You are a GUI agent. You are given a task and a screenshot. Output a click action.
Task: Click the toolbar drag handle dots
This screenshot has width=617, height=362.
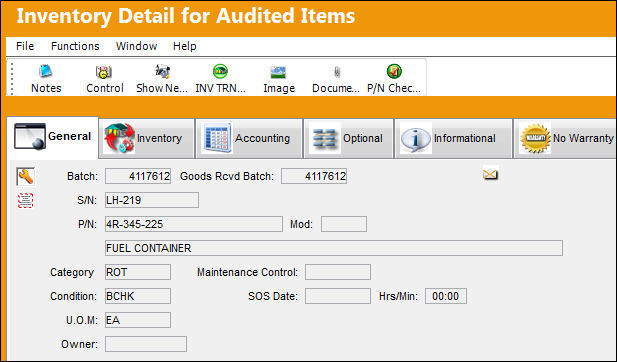point(12,78)
